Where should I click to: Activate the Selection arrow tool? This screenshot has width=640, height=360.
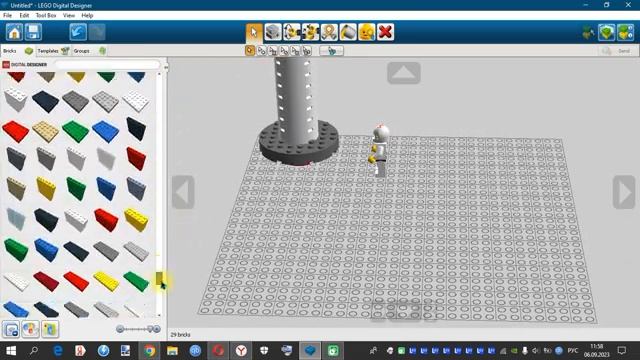(254, 32)
